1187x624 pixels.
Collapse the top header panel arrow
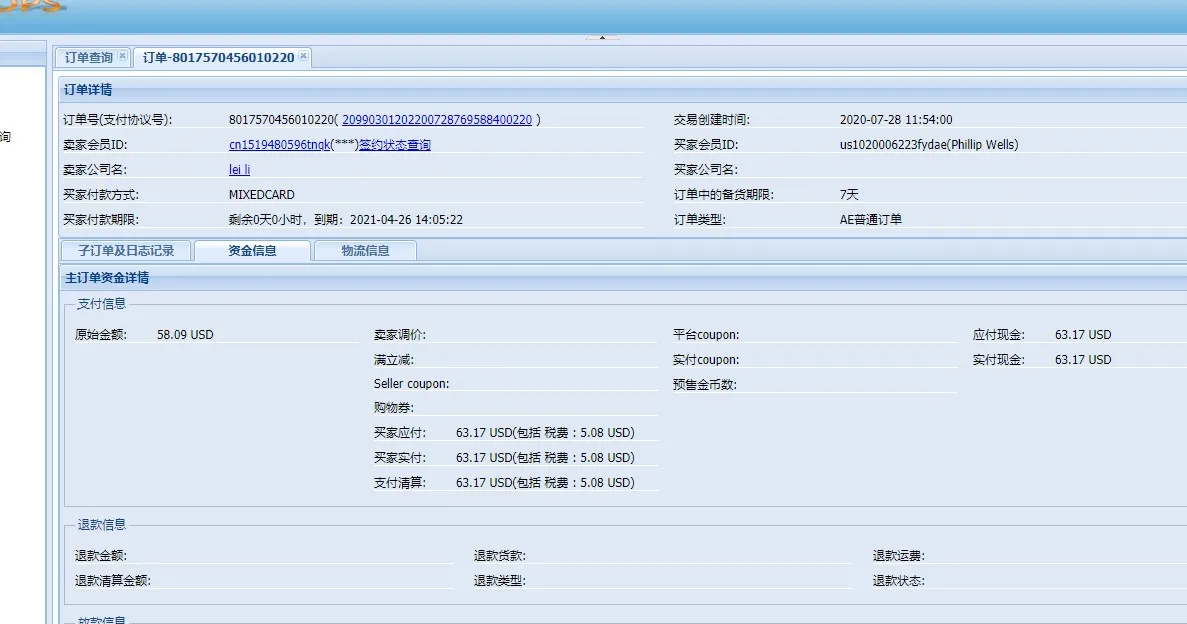click(x=602, y=37)
